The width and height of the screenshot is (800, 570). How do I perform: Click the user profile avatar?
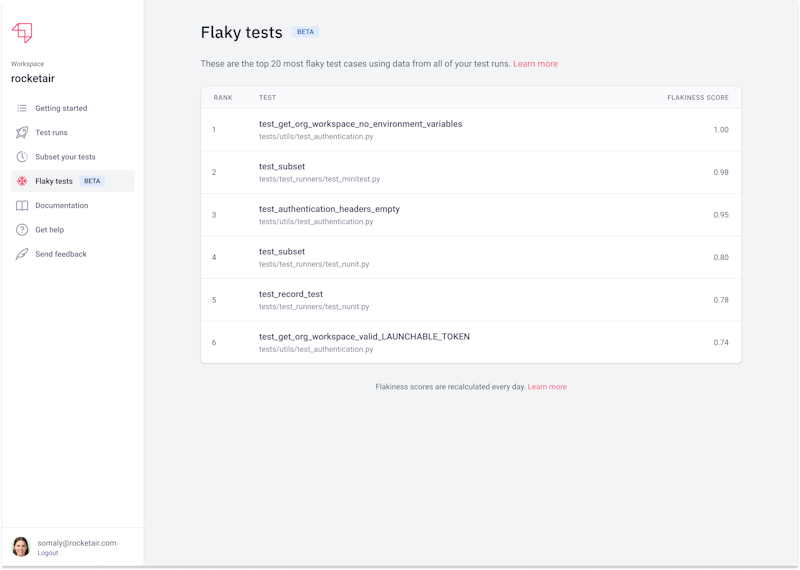[21, 546]
